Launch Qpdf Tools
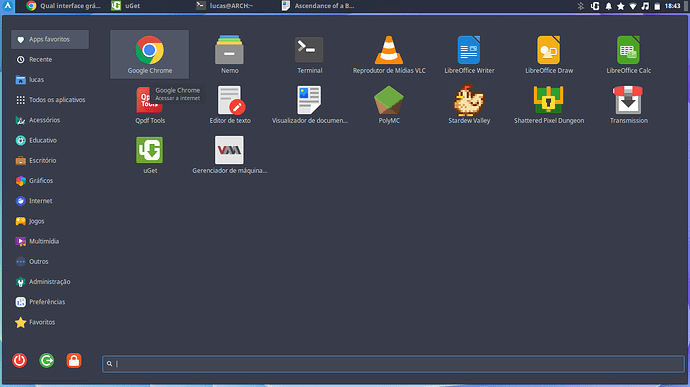690x387 pixels. (150, 105)
